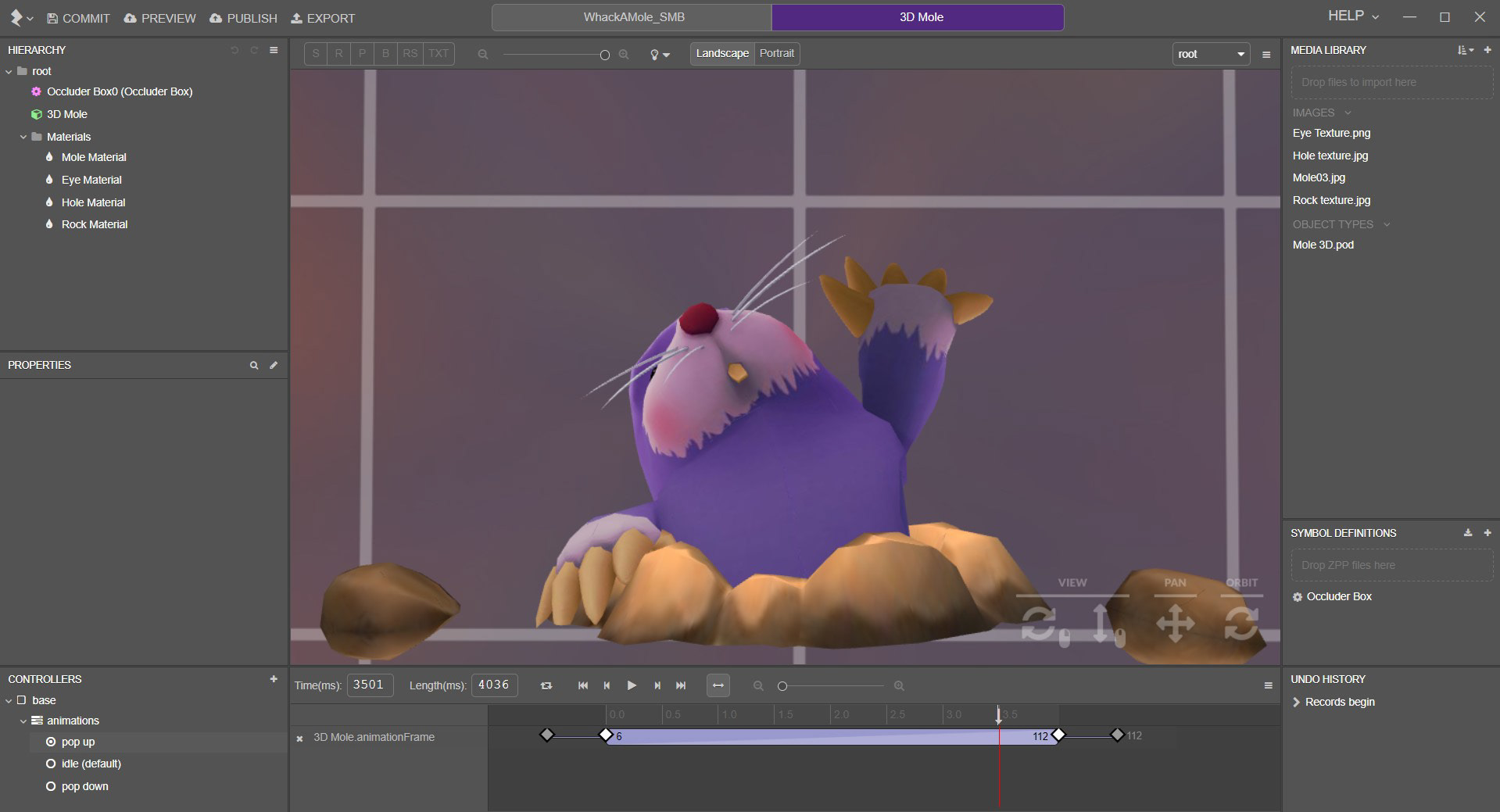Click the Time(ms) input field

pyautogui.click(x=369, y=685)
